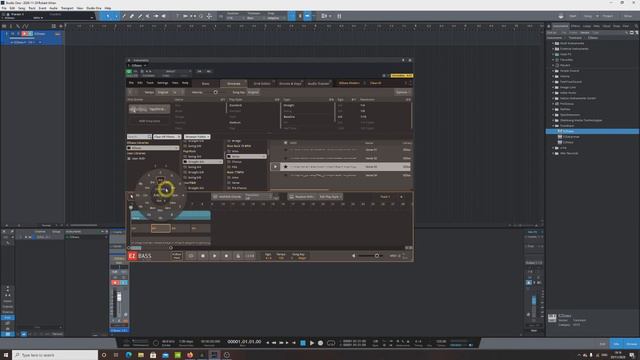The height and width of the screenshot is (360, 640).
Task: Expand the Native Instruments GmbH folder
Action: point(553,98)
